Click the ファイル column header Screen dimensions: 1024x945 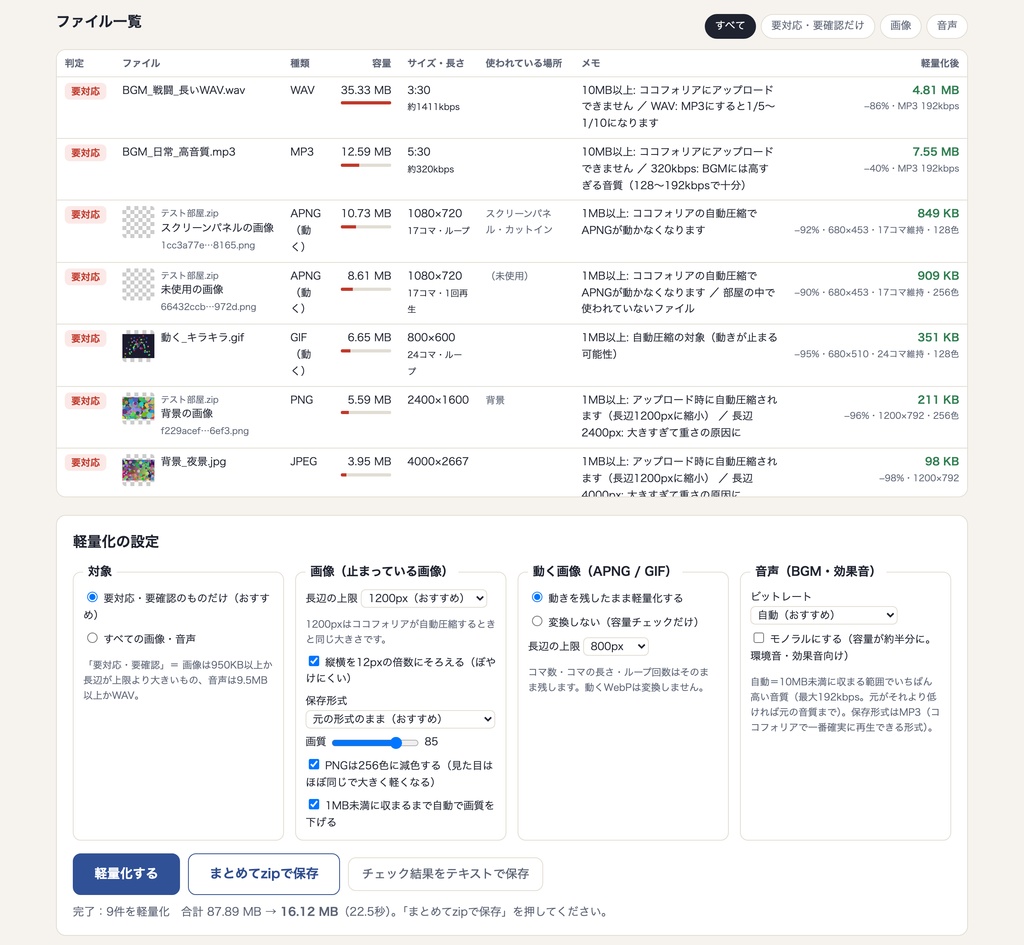click(x=141, y=63)
